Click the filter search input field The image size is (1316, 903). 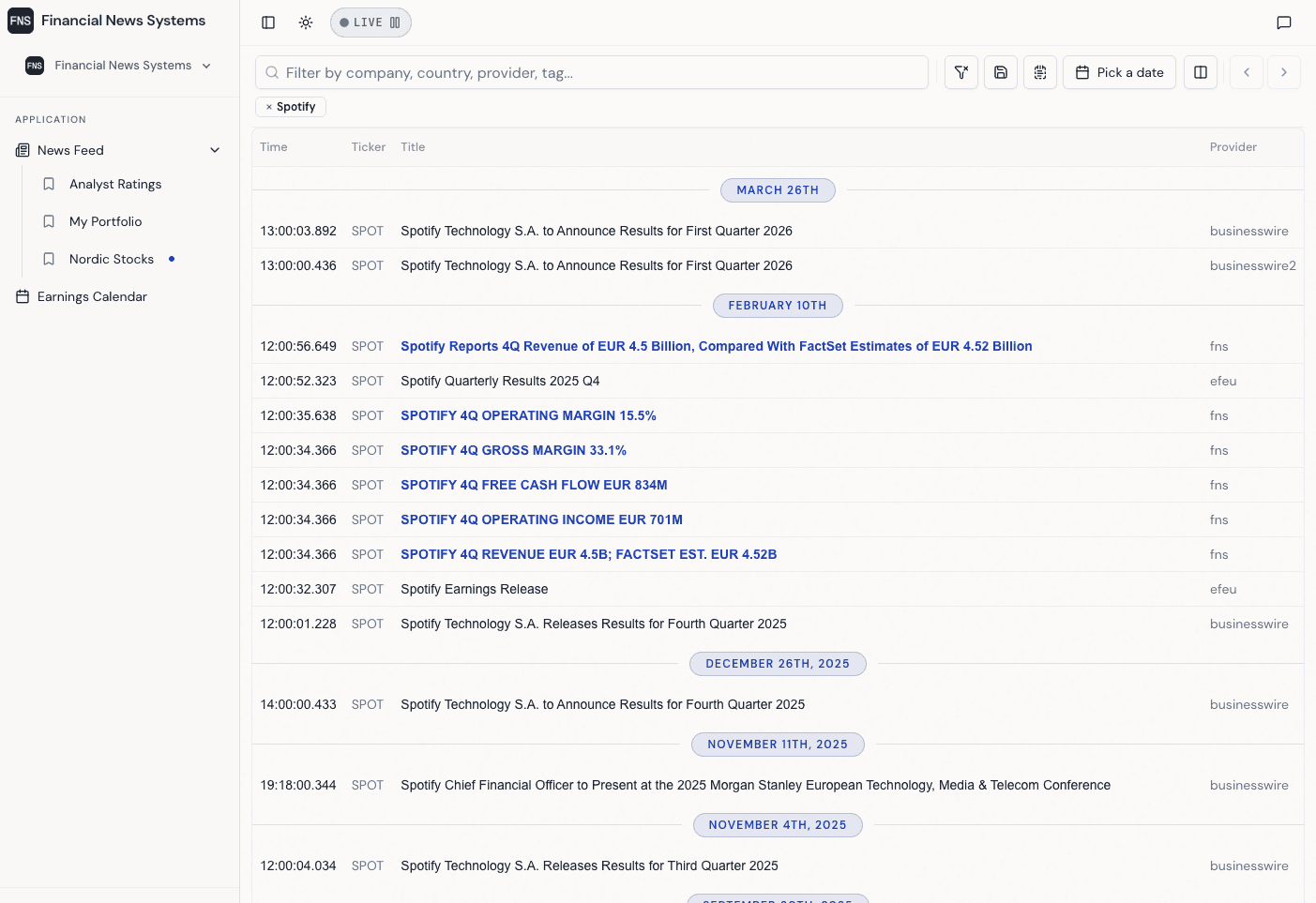point(591,72)
